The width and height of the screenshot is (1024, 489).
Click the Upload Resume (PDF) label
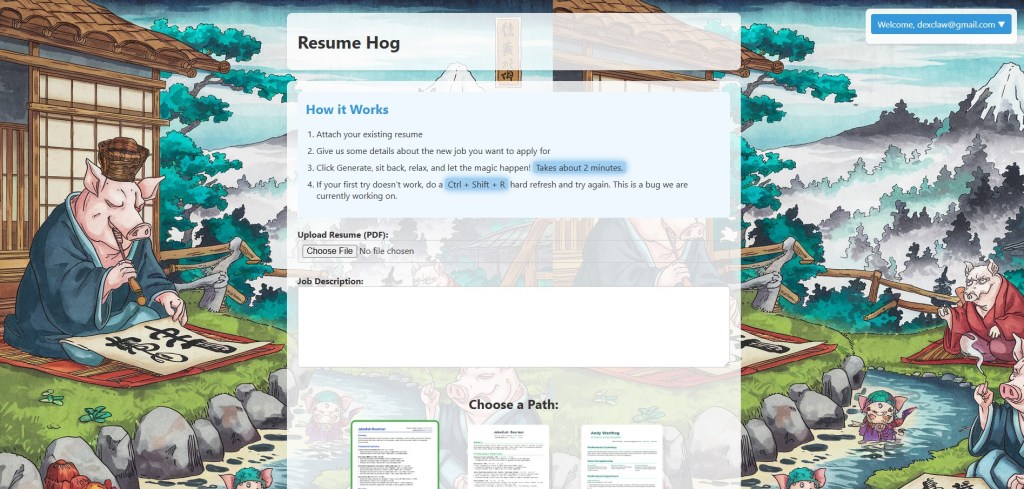point(344,234)
